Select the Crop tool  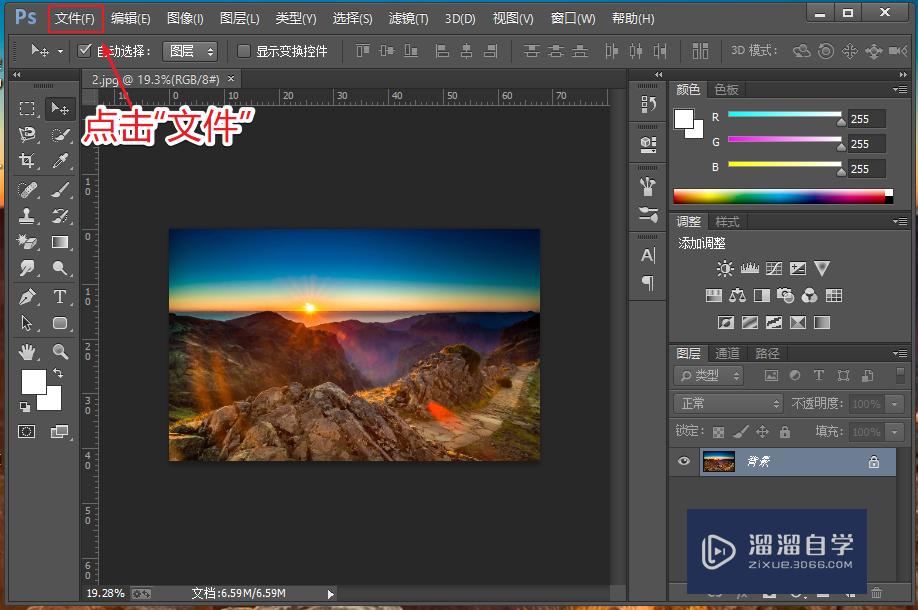click(x=28, y=161)
